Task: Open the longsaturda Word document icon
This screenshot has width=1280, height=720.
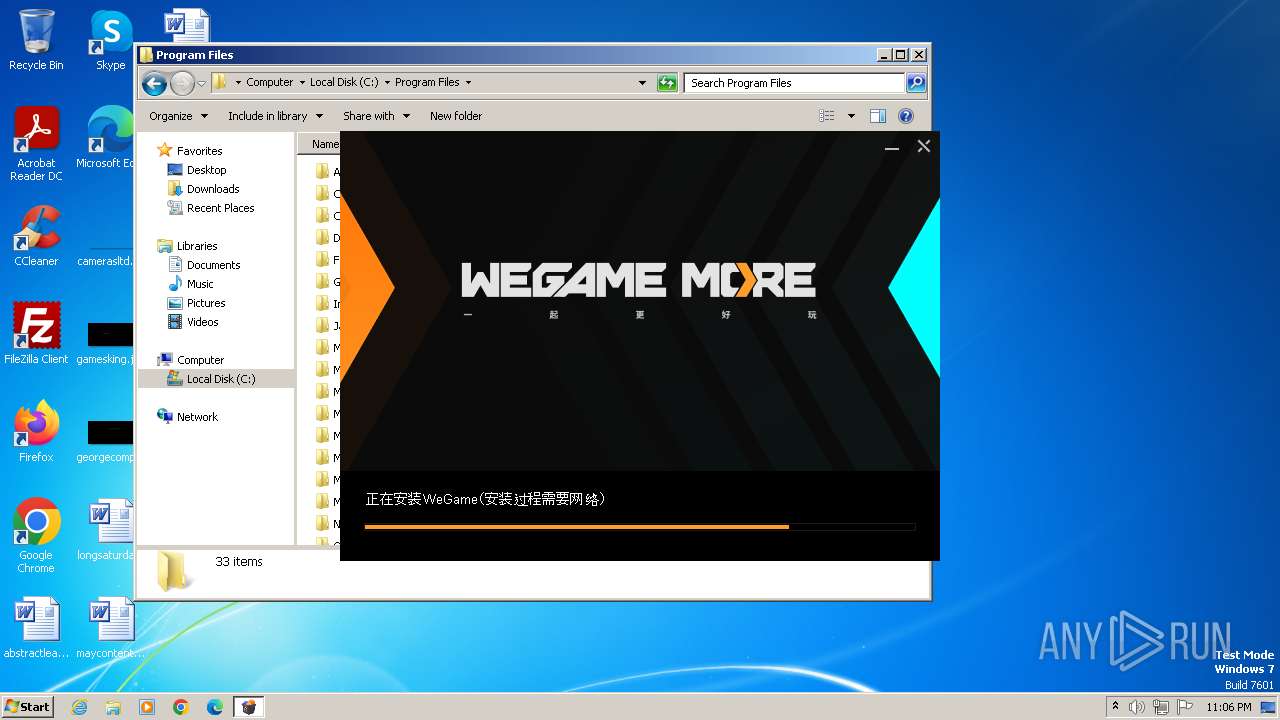Action: point(106,530)
